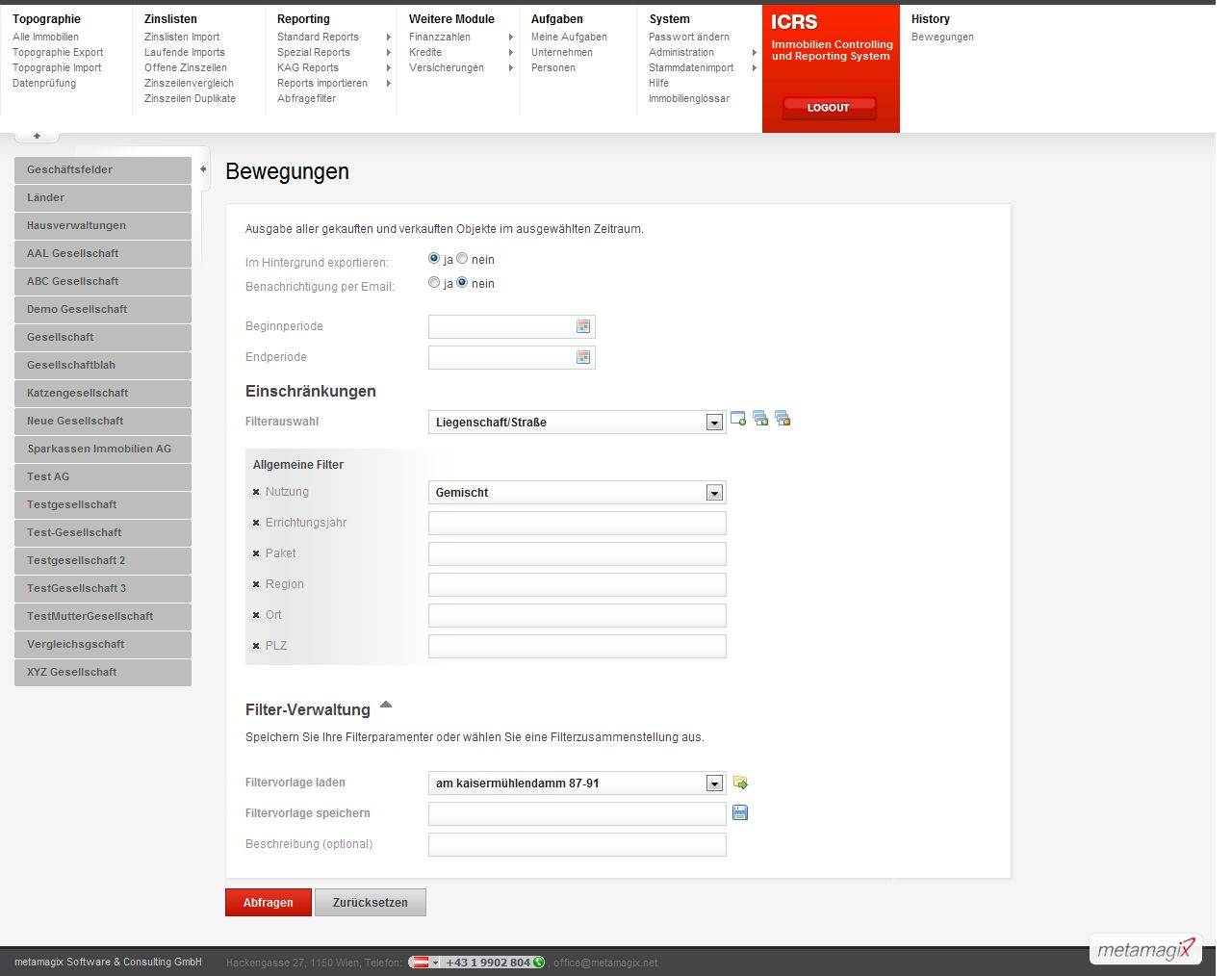This screenshot has width=1232, height=976.
Task: Save filter template floppy disk icon
Action: click(740, 813)
